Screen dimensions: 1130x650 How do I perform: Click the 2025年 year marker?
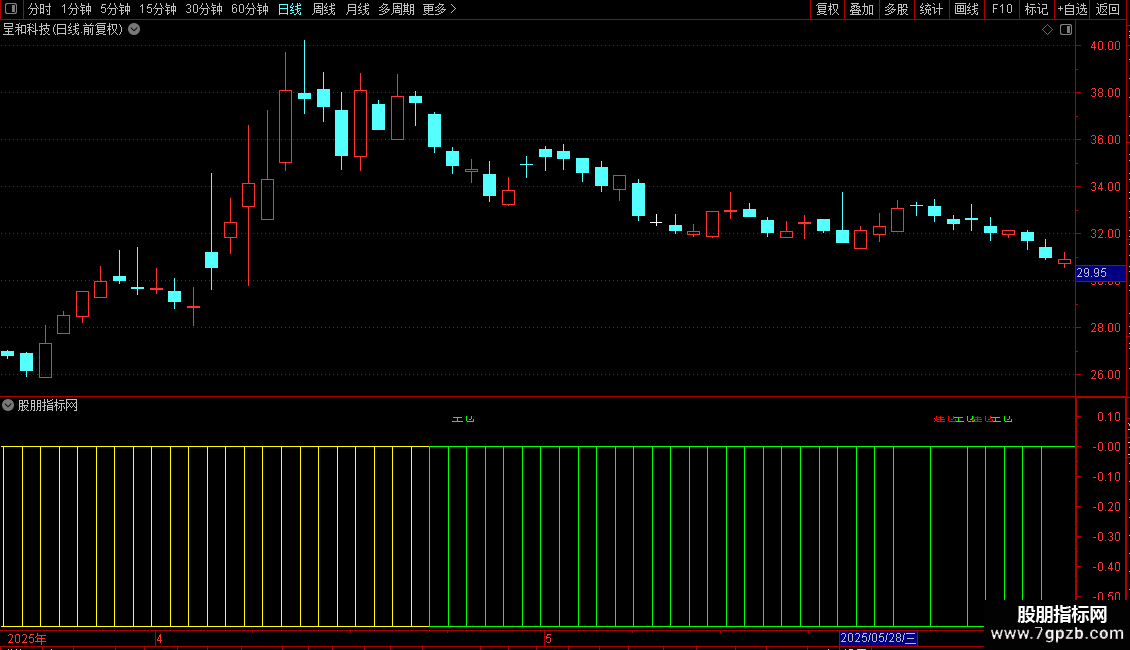(27, 638)
